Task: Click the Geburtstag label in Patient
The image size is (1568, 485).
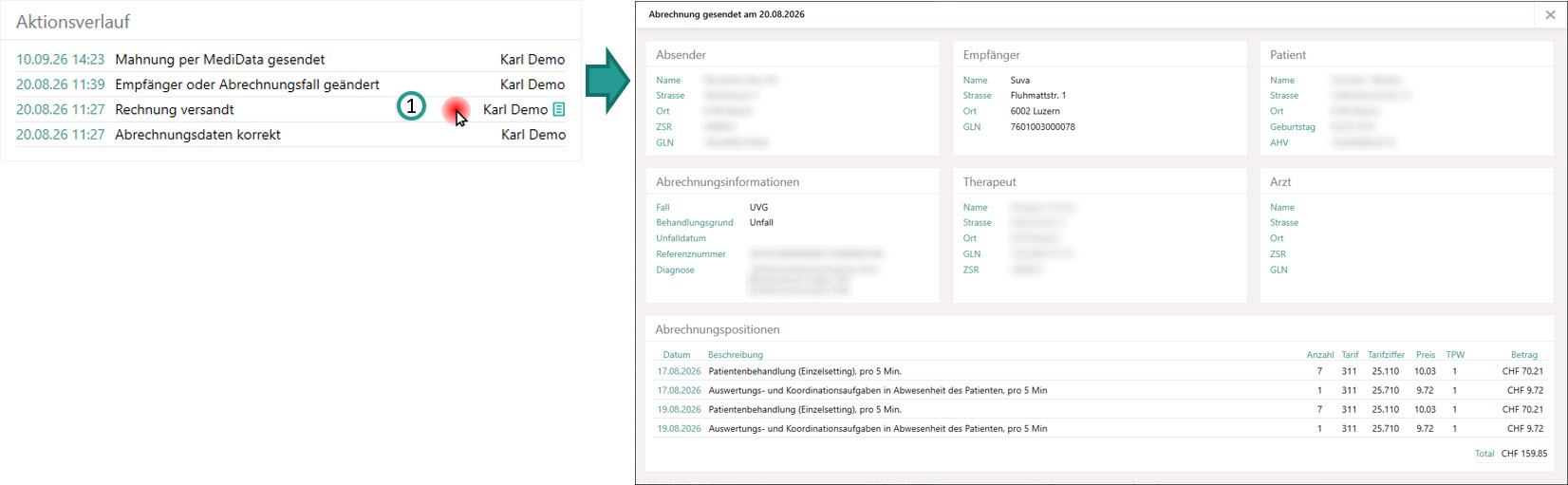Action: coord(1293,127)
